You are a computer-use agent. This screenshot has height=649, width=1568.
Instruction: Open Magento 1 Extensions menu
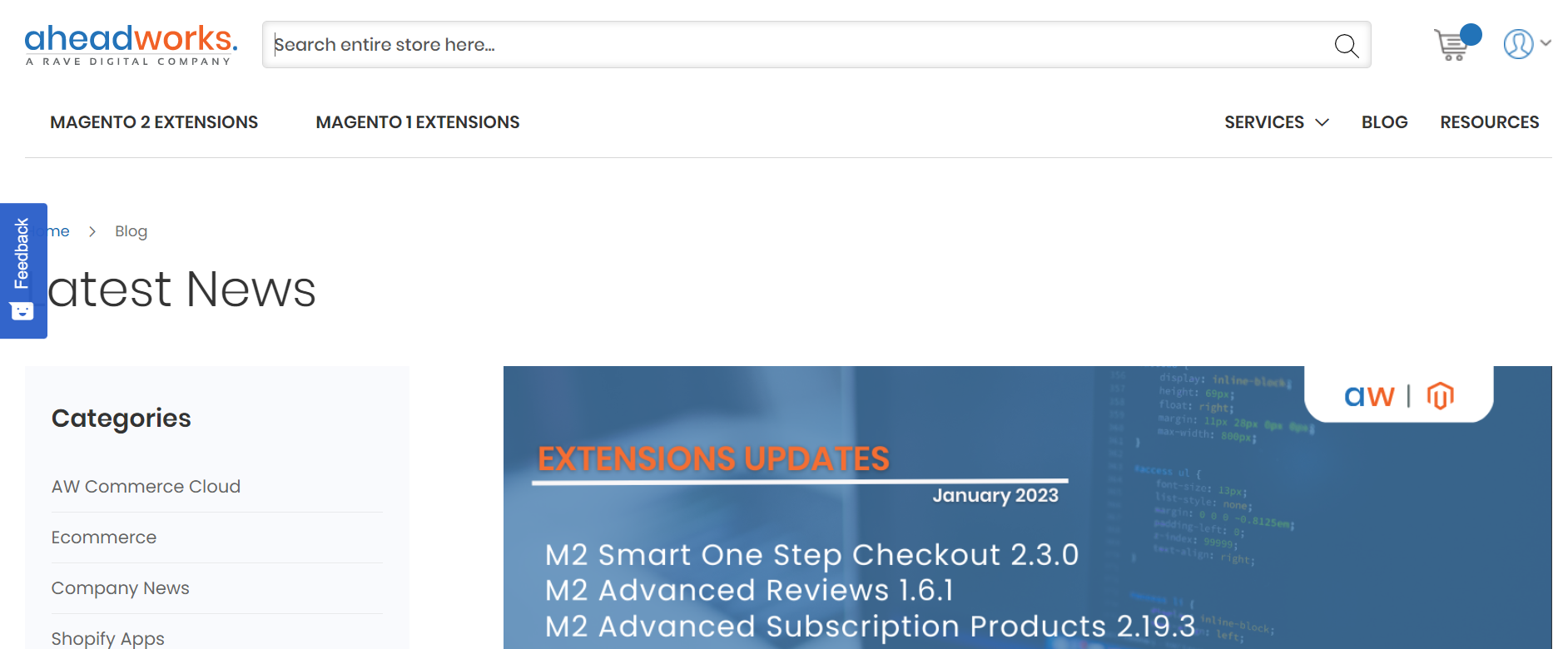point(418,122)
